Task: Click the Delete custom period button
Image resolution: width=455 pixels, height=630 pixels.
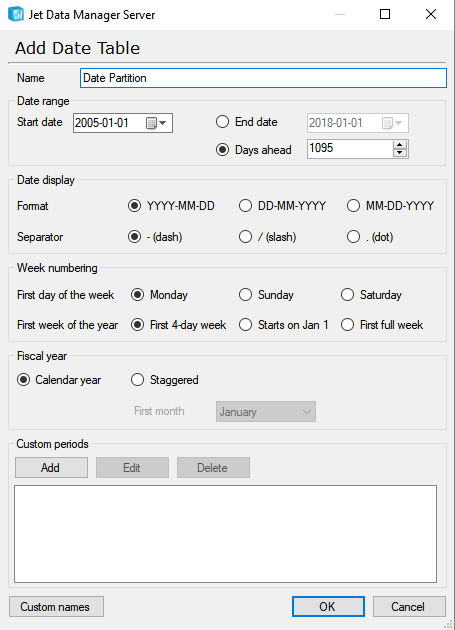Action: click(x=213, y=468)
